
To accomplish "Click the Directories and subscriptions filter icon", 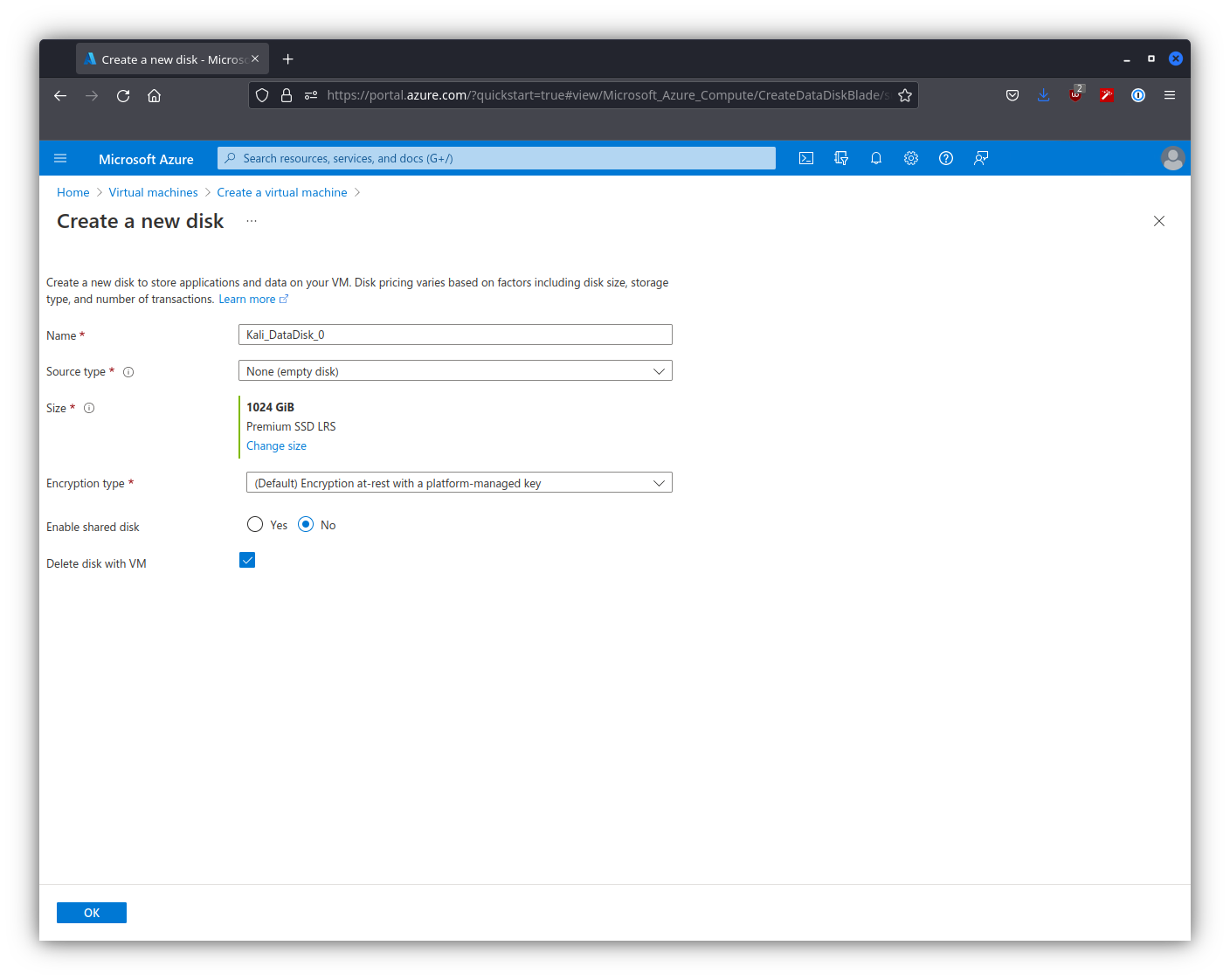I will [841, 158].
